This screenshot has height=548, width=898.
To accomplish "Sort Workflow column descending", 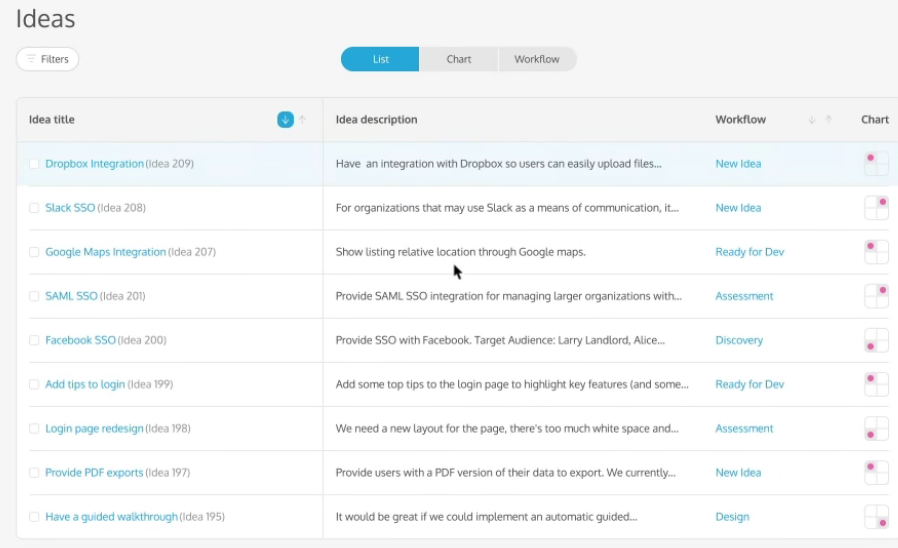I will click(812, 120).
